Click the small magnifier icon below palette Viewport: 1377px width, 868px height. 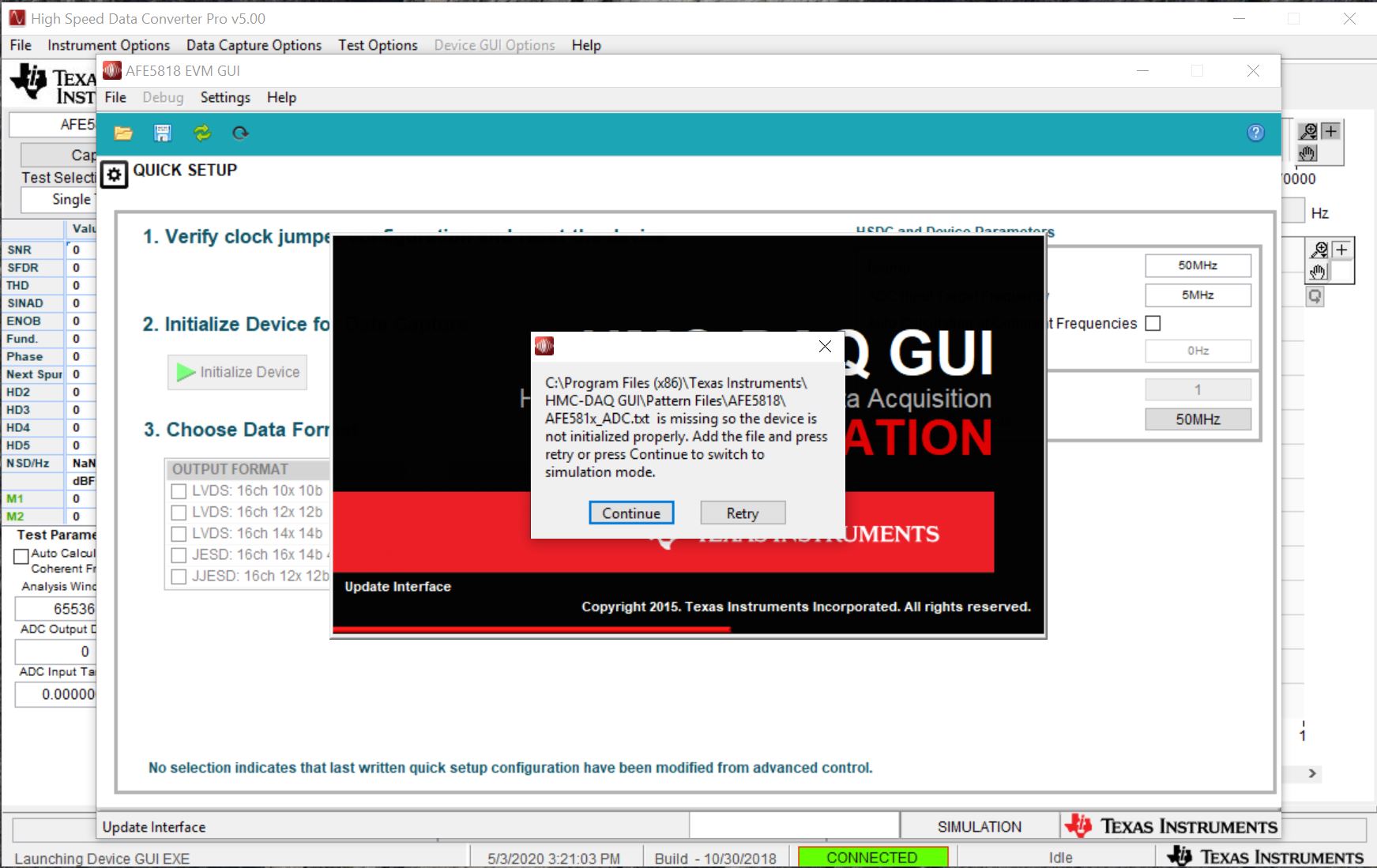pos(1315,297)
